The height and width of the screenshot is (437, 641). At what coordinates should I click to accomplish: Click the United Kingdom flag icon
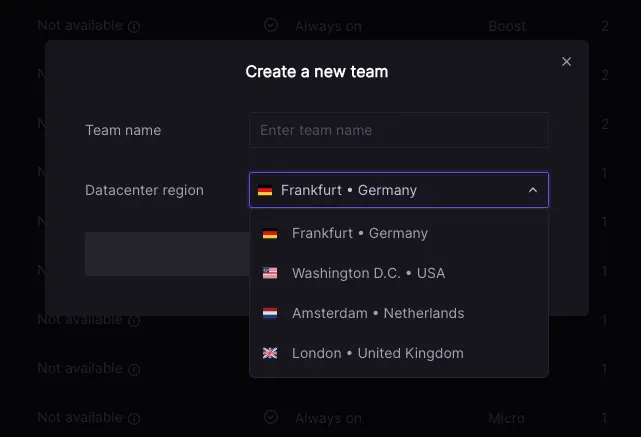(x=270, y=353)
